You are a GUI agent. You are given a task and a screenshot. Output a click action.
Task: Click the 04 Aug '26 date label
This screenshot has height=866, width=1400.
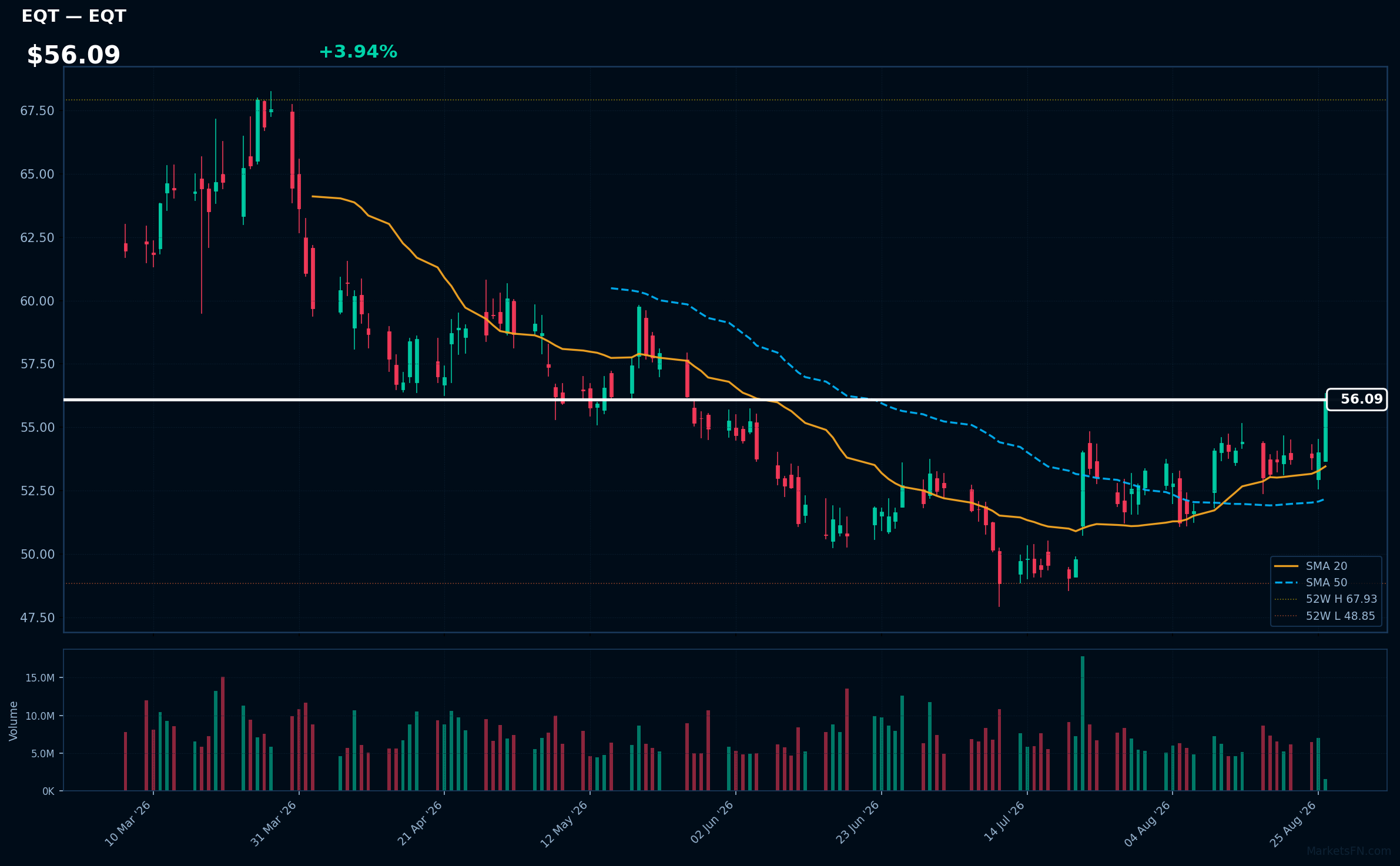point(1147,824)
